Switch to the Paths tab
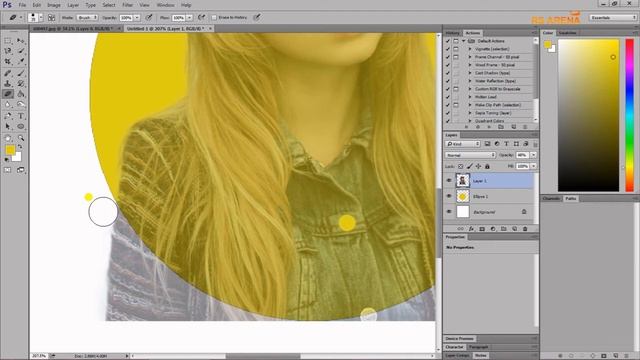 pos(571,198)
